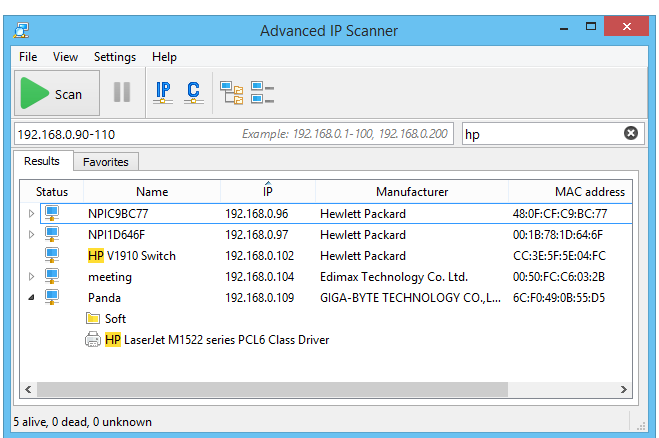The height and width of the screenshot is (438, 659).
Task: Switch to the Results tab
Action: coord(42,161)
